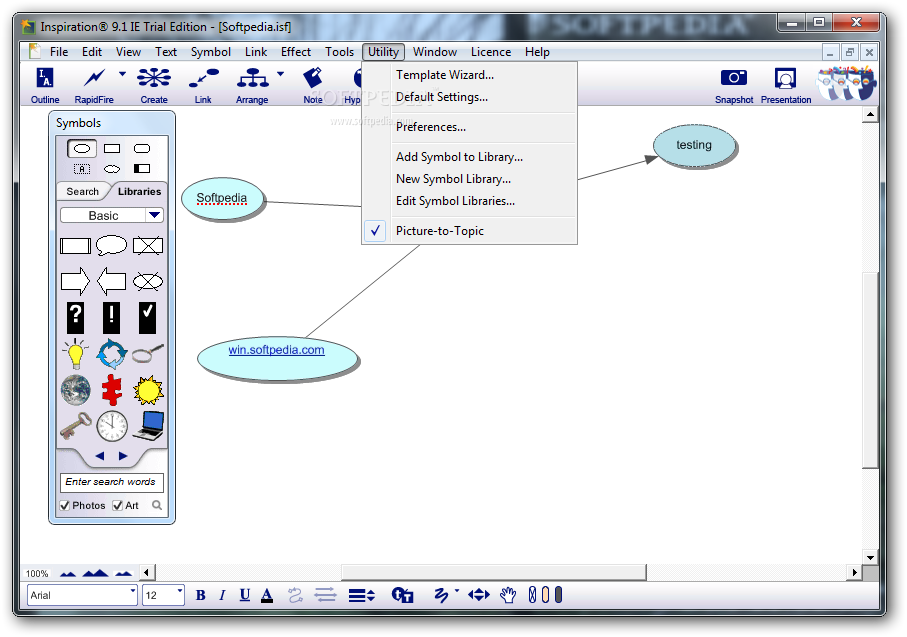The width and height of the screenshot is (907, 637).
Task: Click the Bold formatting button
Action: [x=200, y=595]
